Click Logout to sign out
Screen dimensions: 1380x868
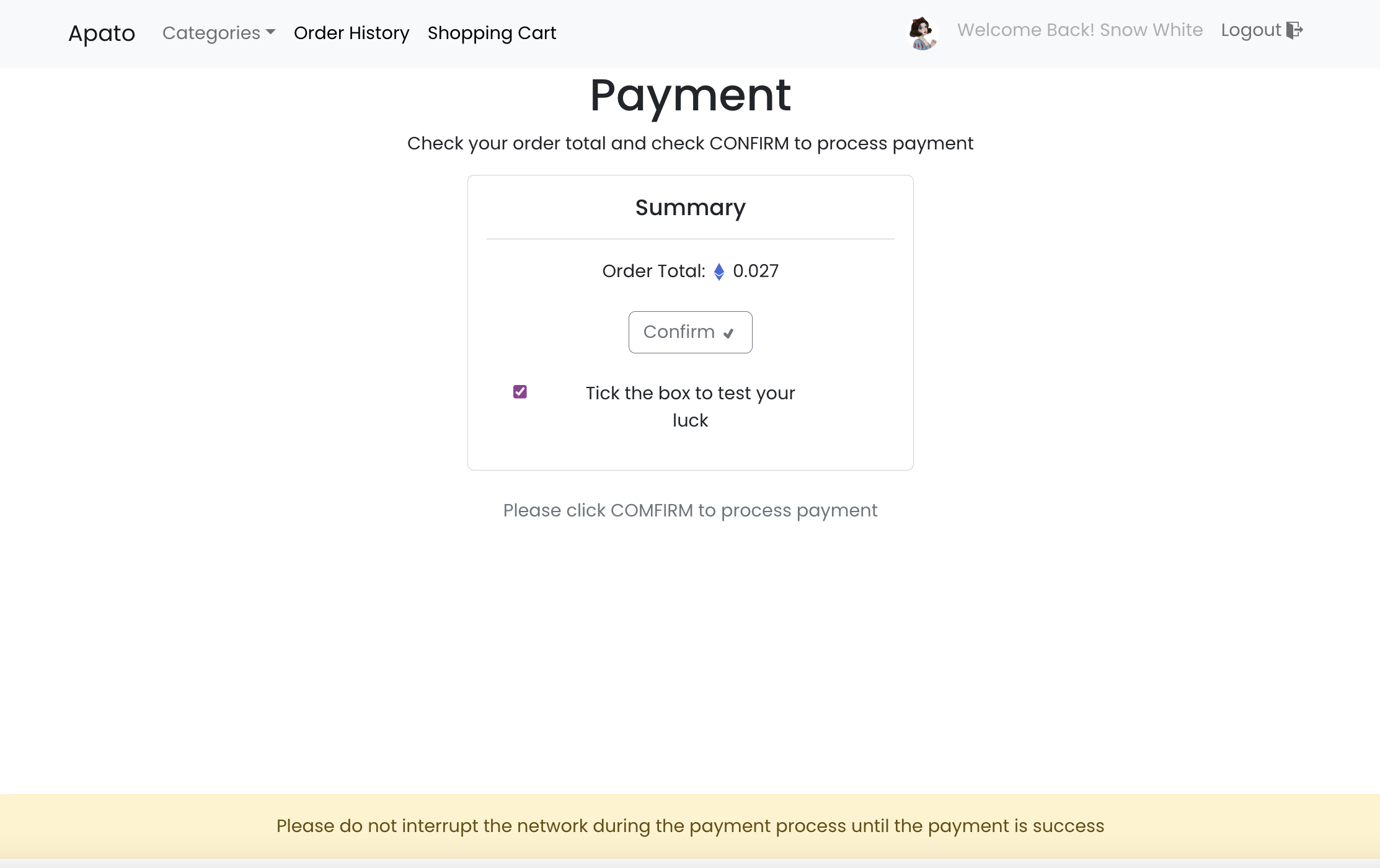pyautogui.click(x=1250, y=30)
